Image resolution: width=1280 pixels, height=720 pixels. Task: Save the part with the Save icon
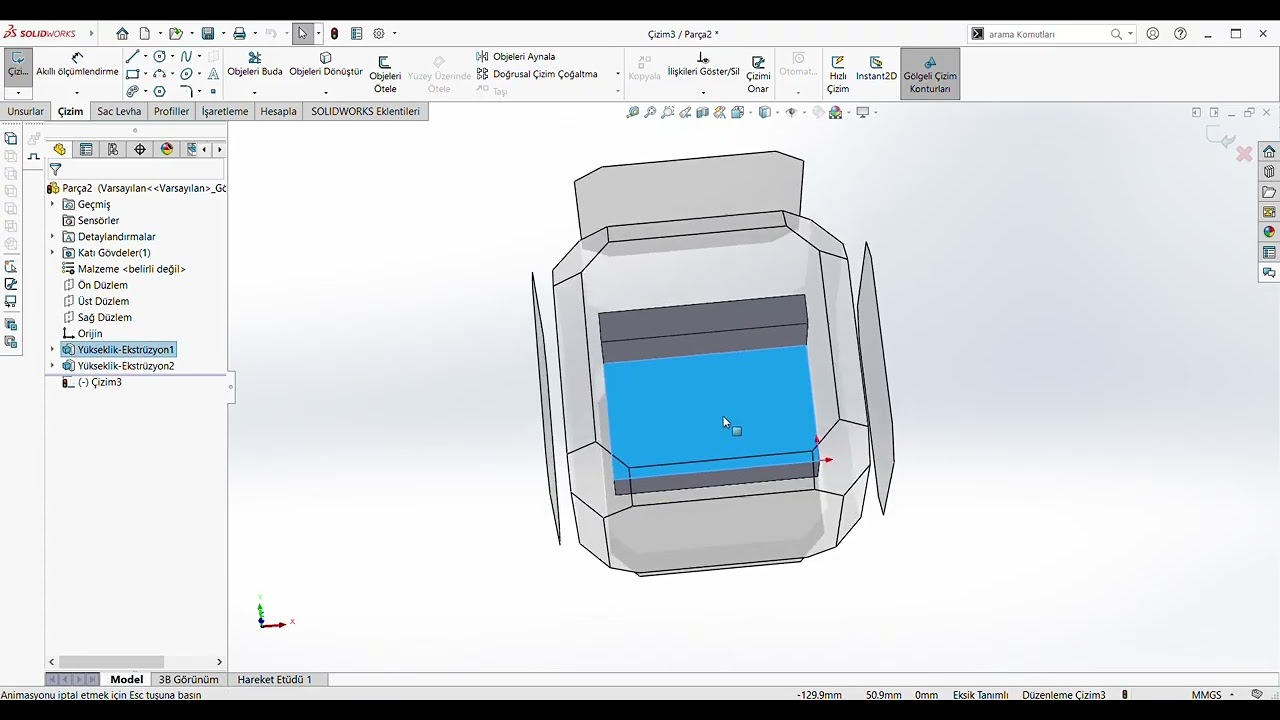tap(208, 34)
